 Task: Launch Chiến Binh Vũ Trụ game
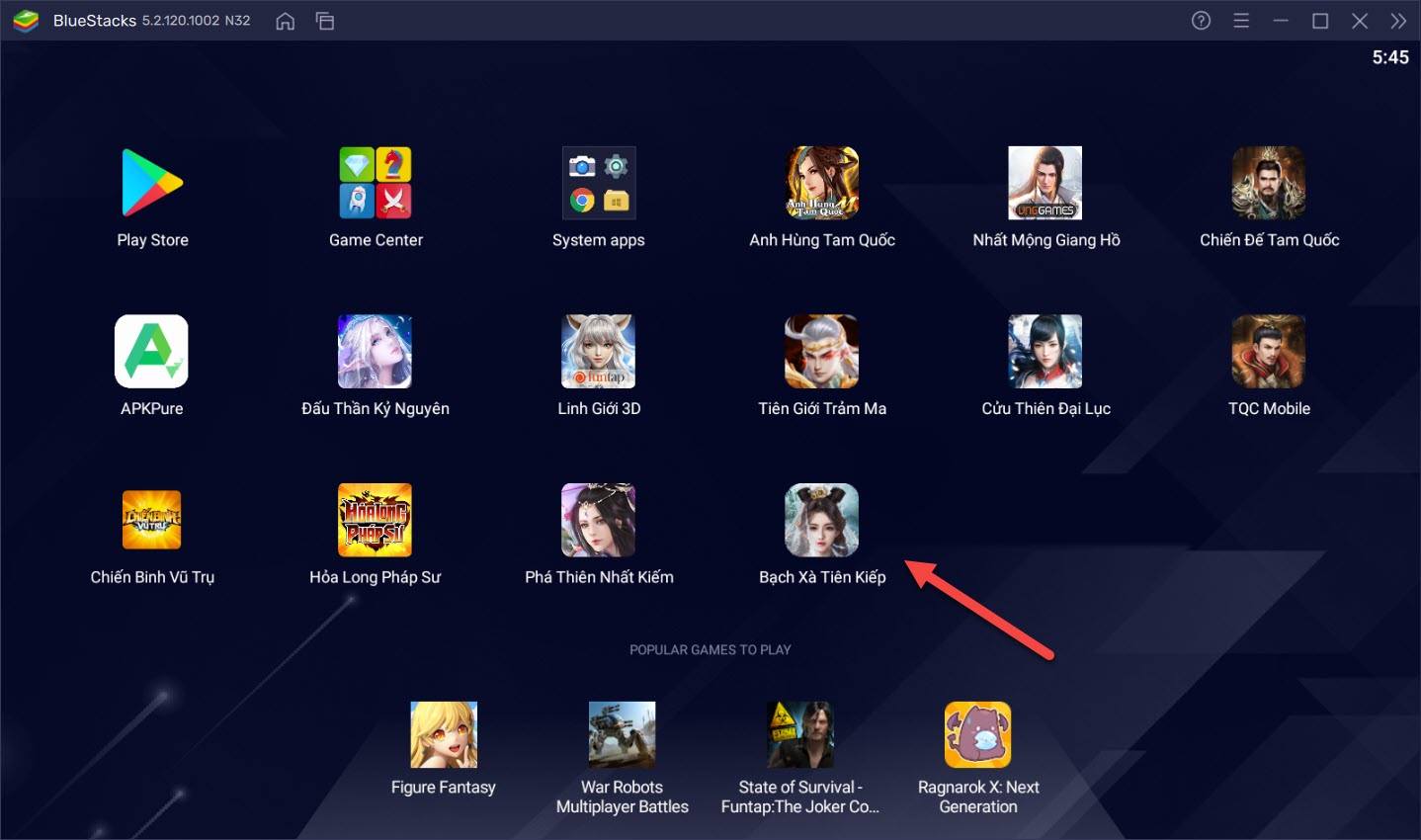pos(152,520)
